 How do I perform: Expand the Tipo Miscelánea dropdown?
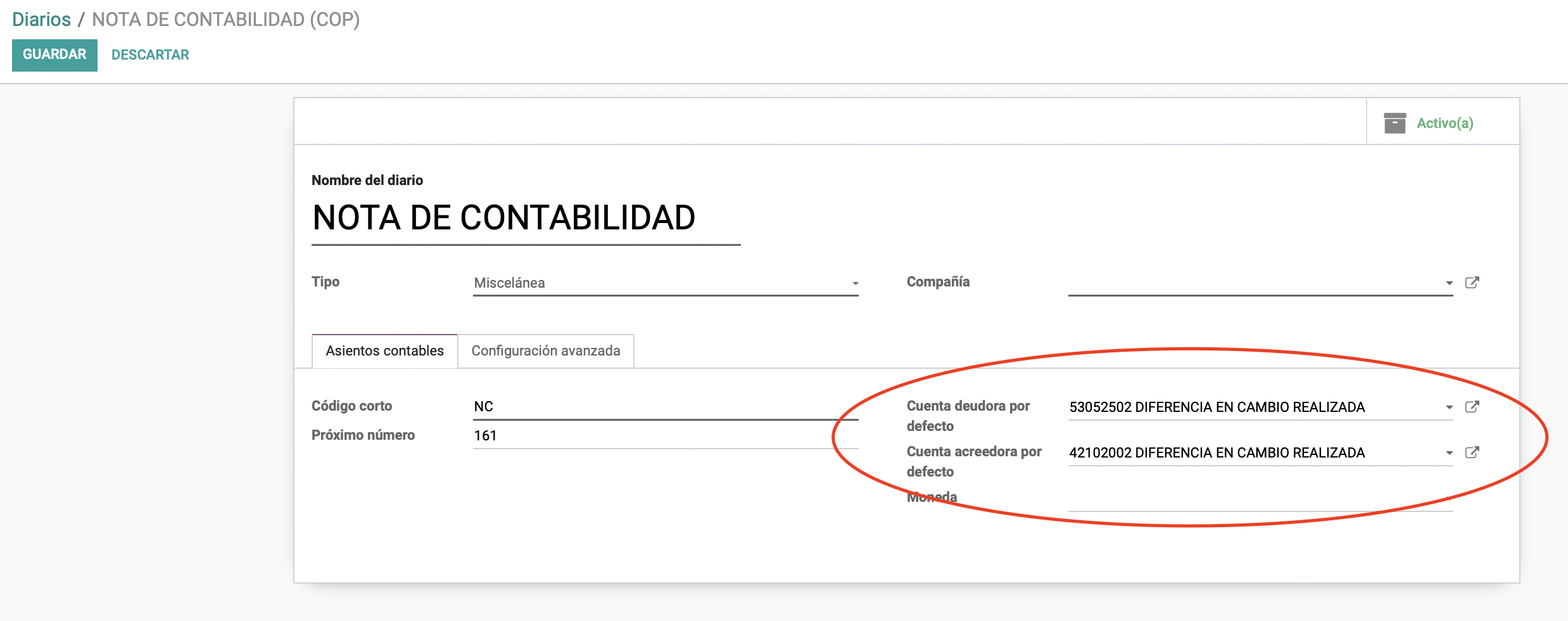(666, 283)
